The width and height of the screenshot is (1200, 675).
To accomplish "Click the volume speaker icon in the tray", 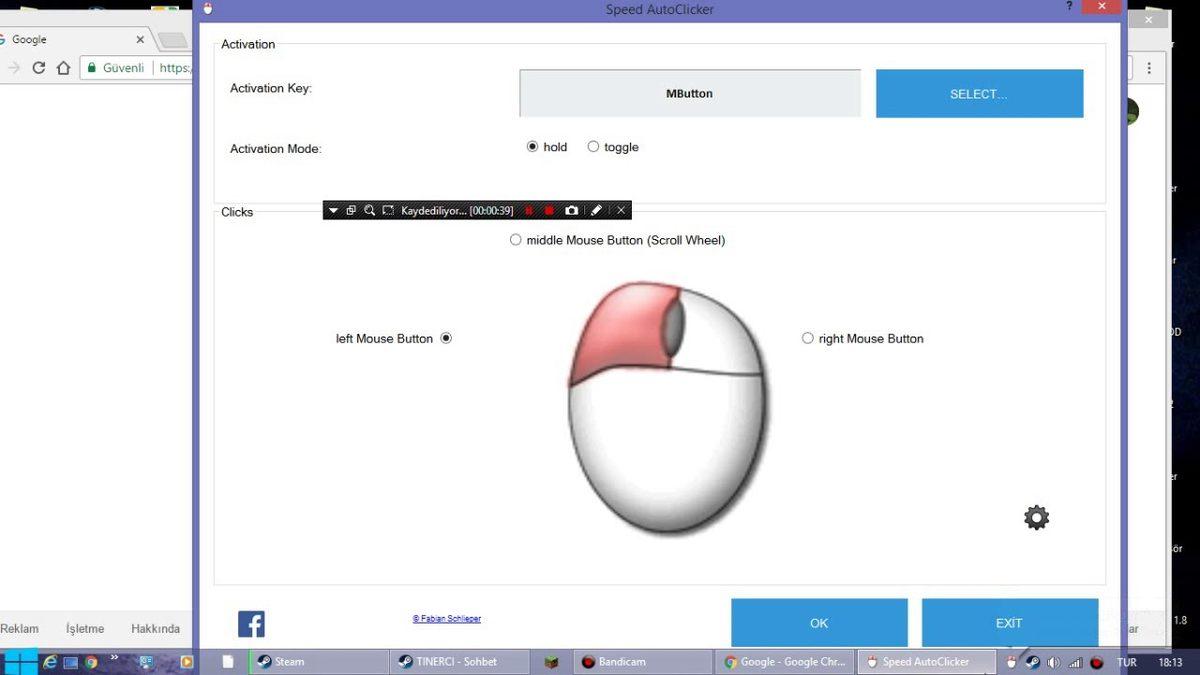I will click(1054, 662).
